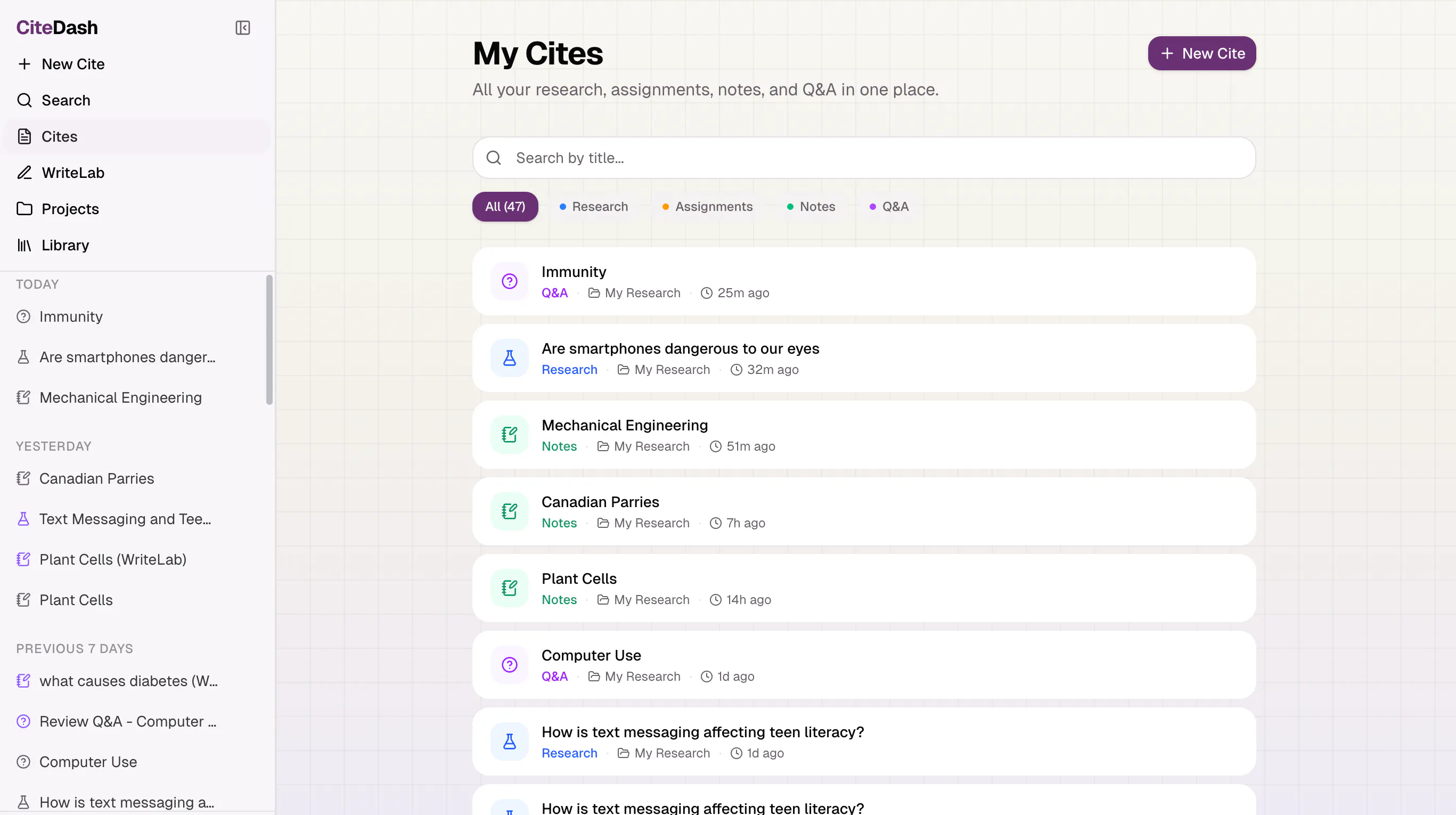The image size is (1456, 815).
Task: Open the Computer Use Q&A card
Action: (864, 665)
